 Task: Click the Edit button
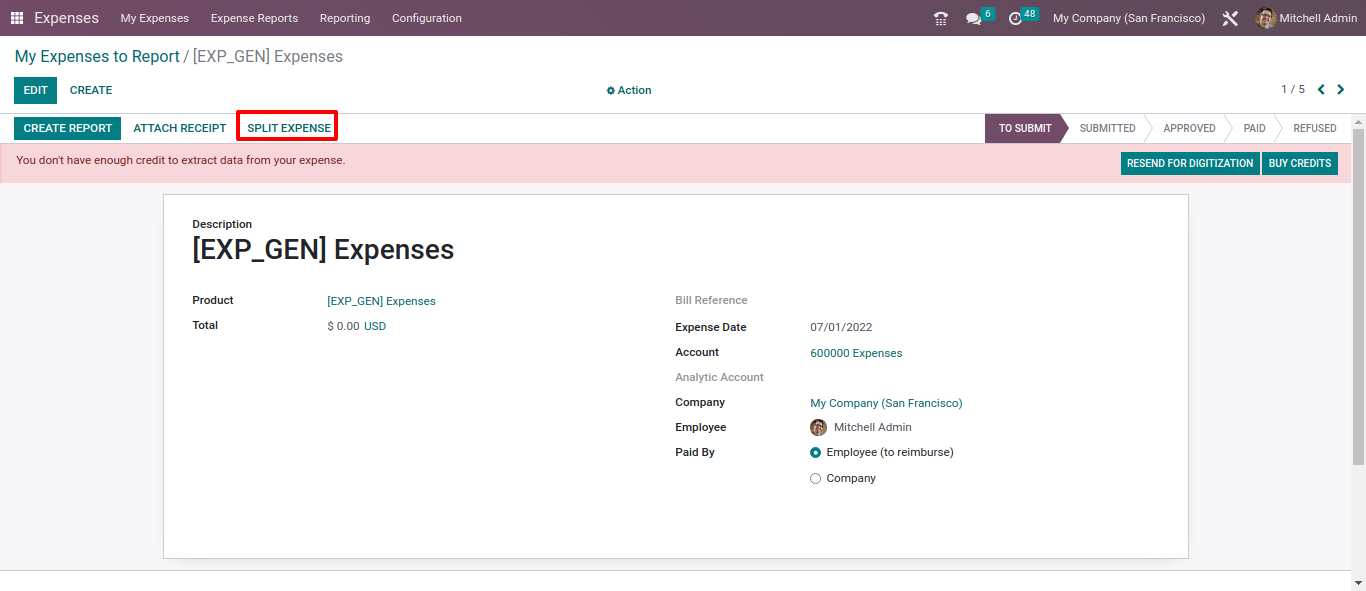35,90
